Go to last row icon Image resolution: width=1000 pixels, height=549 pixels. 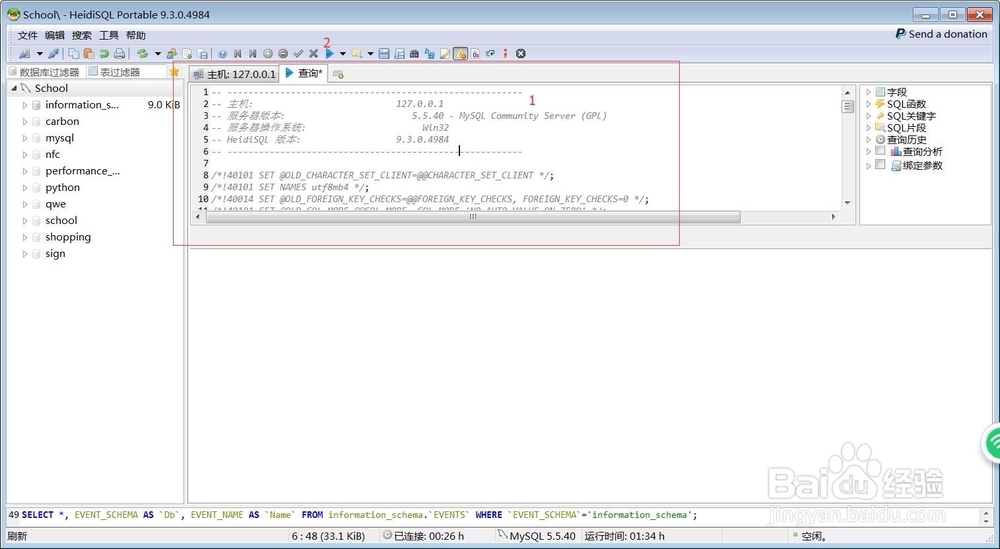253,54
